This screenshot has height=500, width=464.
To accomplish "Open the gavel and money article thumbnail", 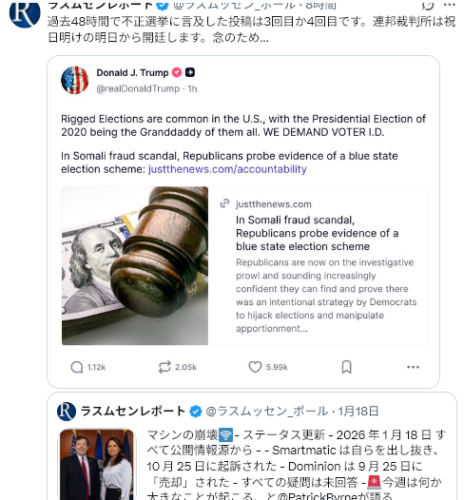I will click(x=135, y=266).
